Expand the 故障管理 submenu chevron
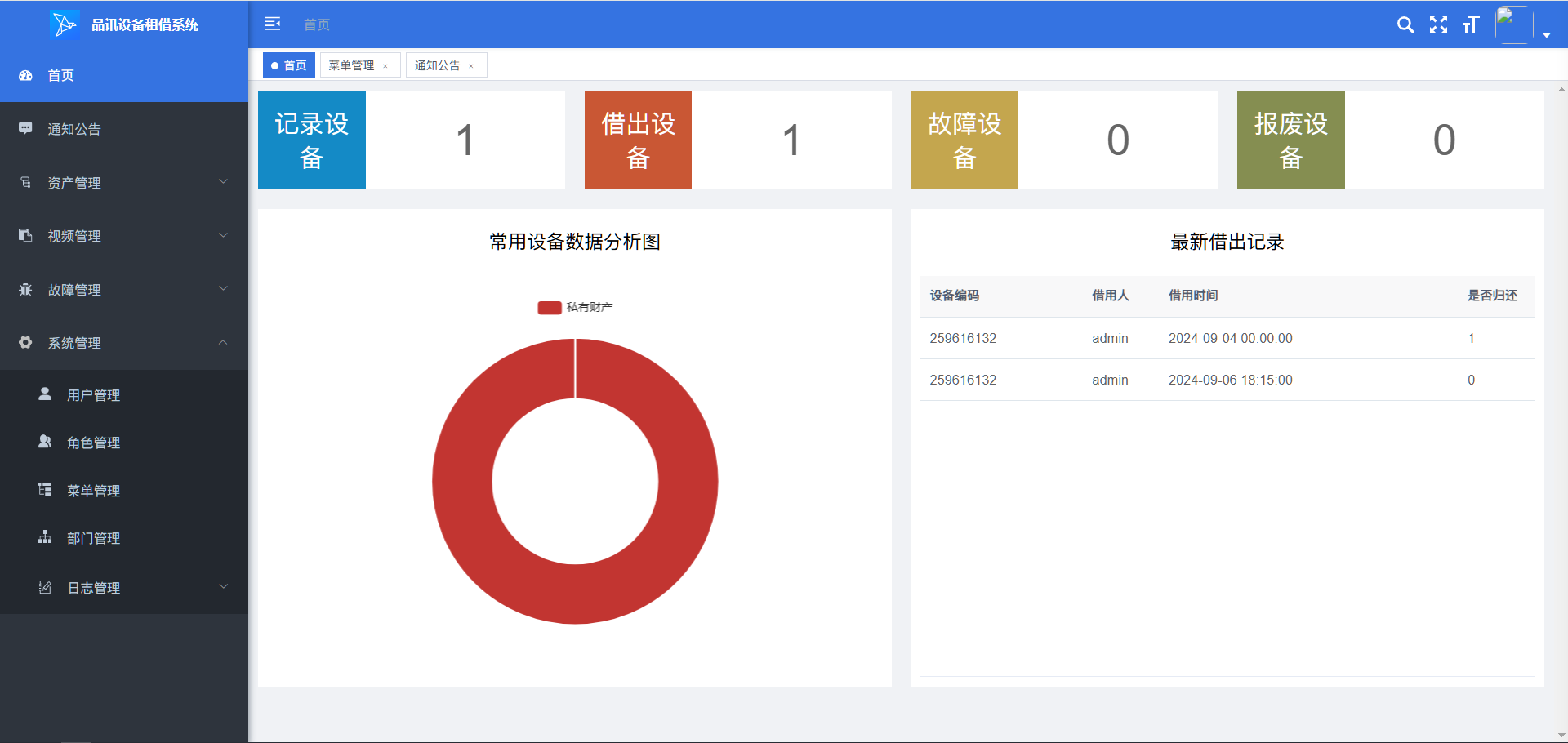 pyautogui.click(x=223, y=288)
